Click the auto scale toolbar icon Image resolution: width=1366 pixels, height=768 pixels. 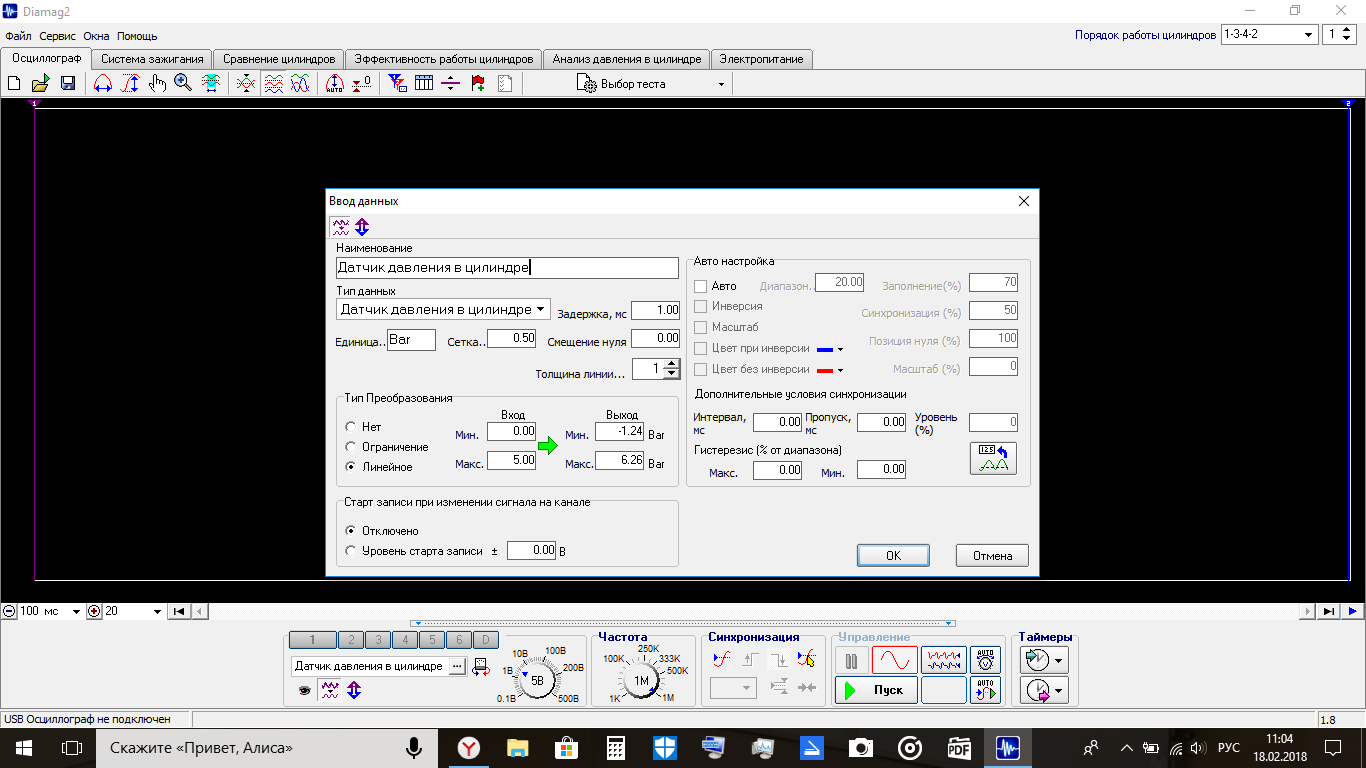click(x=336, y=84)
